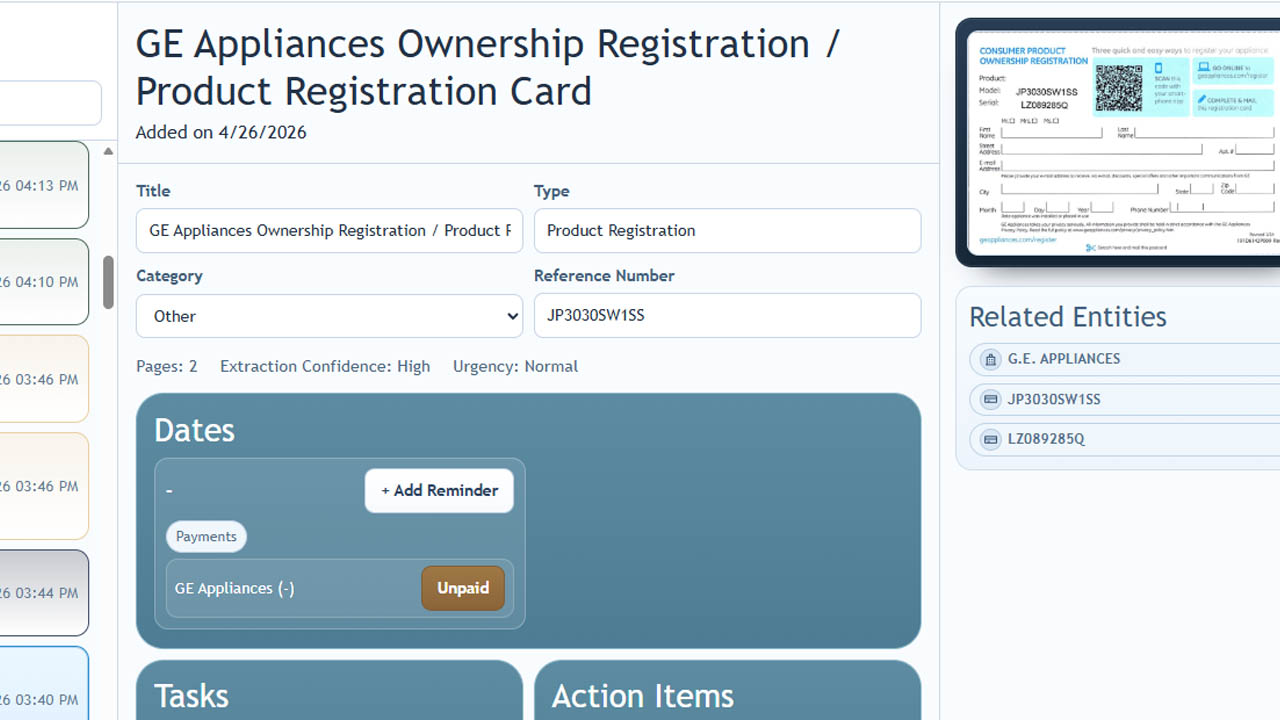
Task: Click the Pages: 2 text
Action: 167,367
